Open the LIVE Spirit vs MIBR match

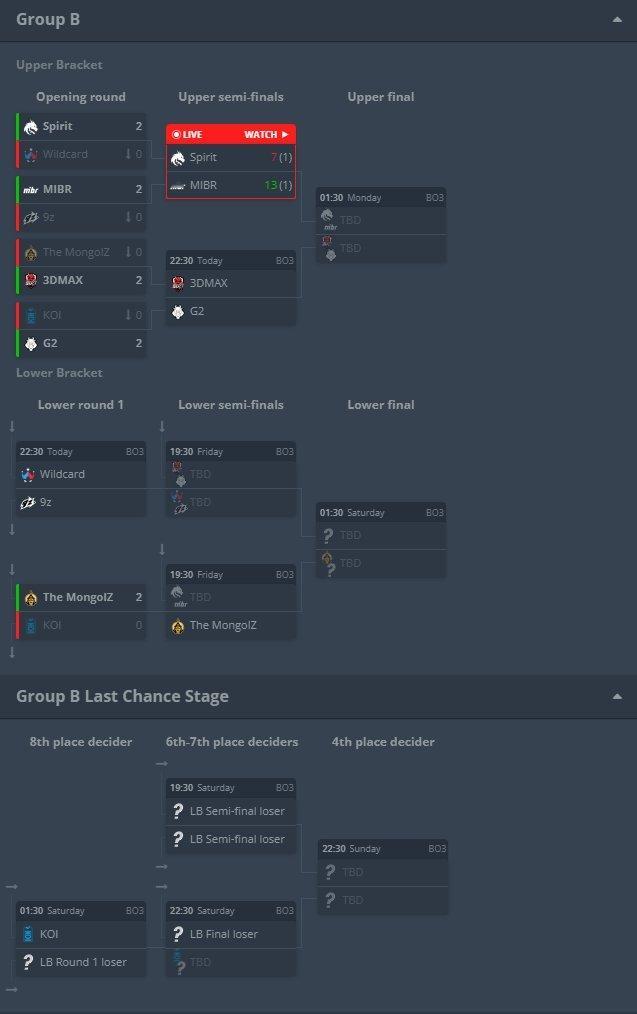coord(231,162)
